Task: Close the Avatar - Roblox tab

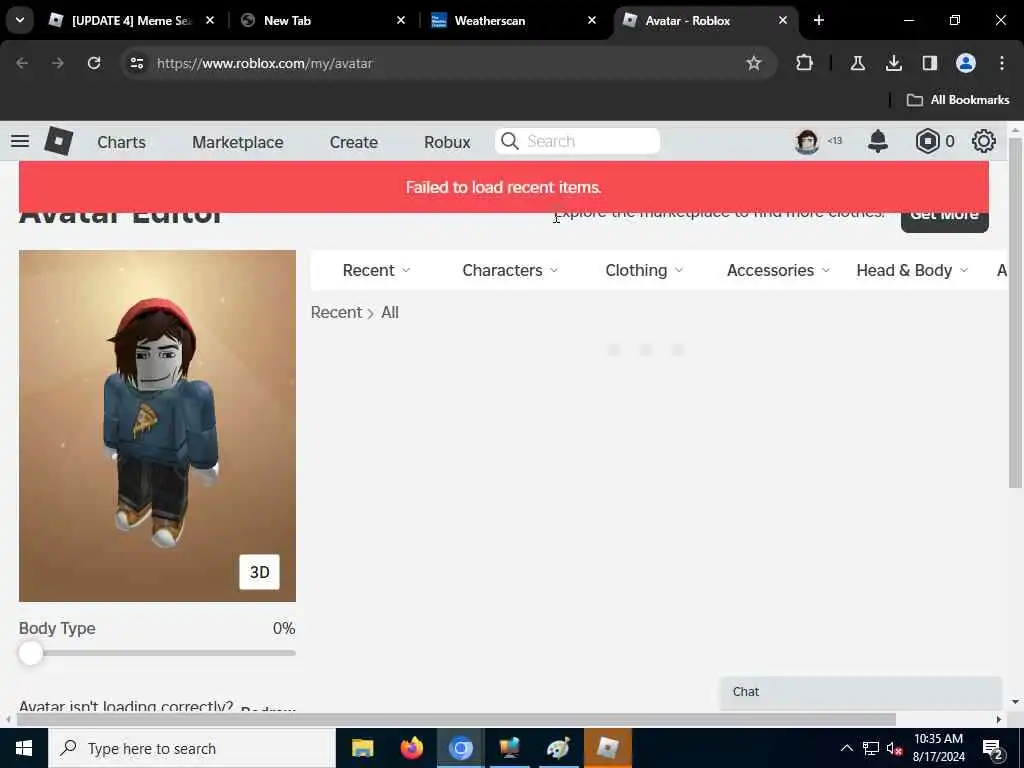Action: coord(782,20)
